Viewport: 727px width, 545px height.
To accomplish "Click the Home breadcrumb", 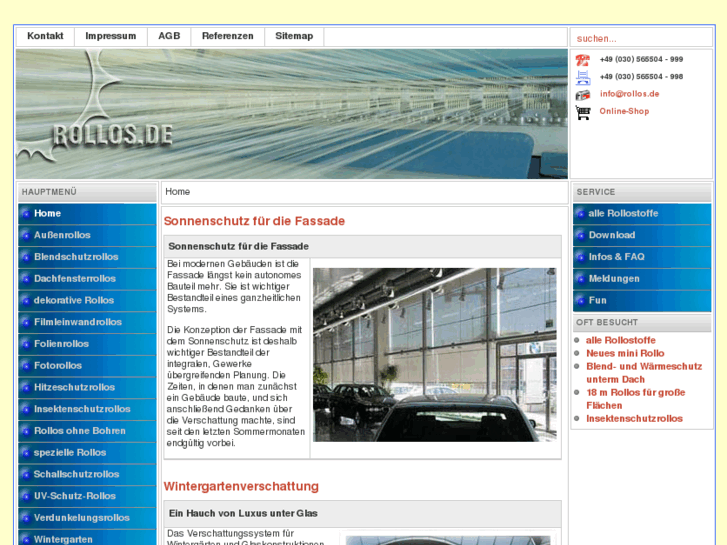I will pyautogui.click(x=178, y=192).
